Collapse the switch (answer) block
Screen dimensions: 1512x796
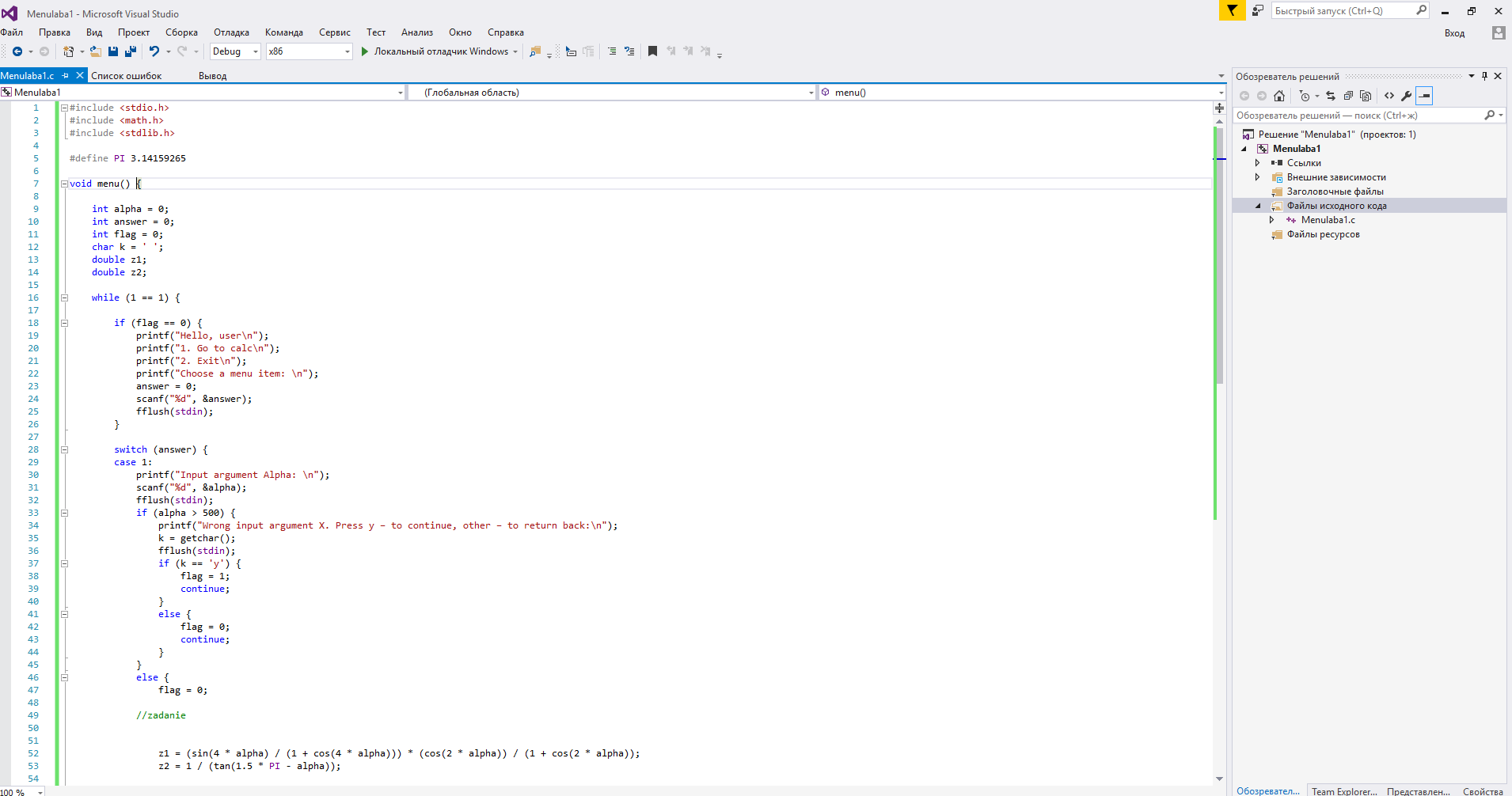pos(64,449)
